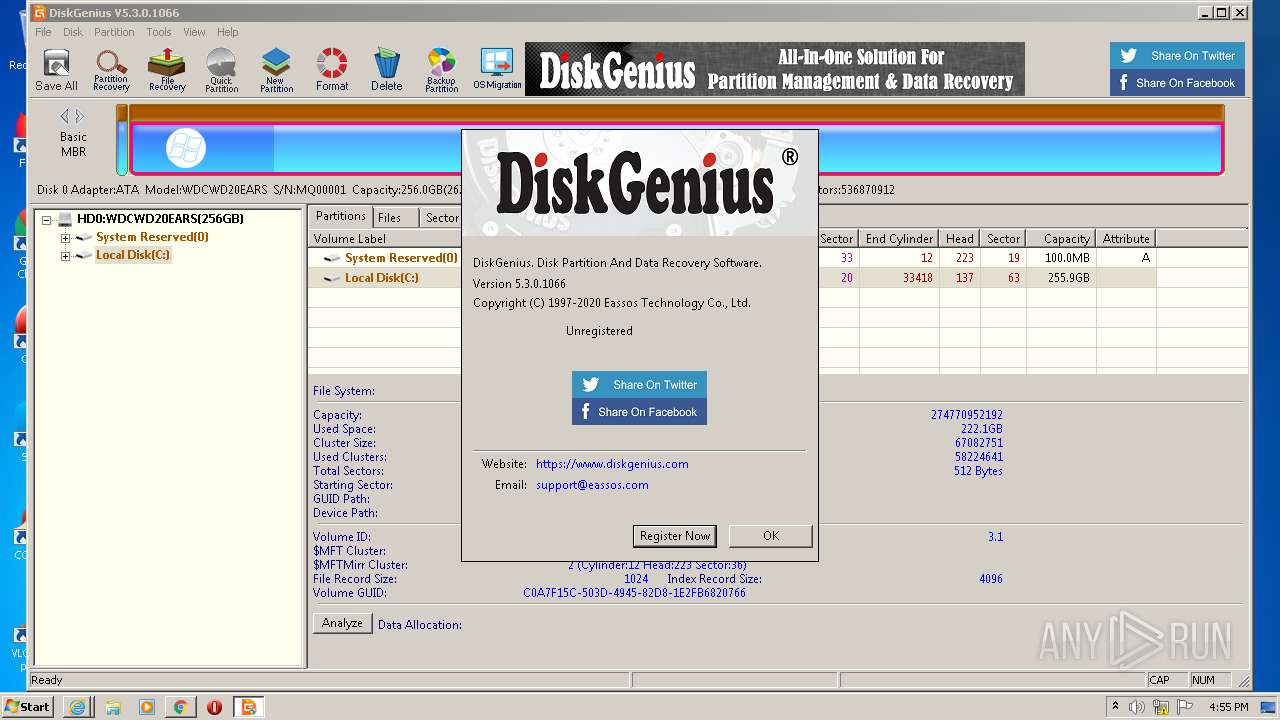Open Partition Recovery tool
1280x720 pixels.
click(x=111, y=69)
